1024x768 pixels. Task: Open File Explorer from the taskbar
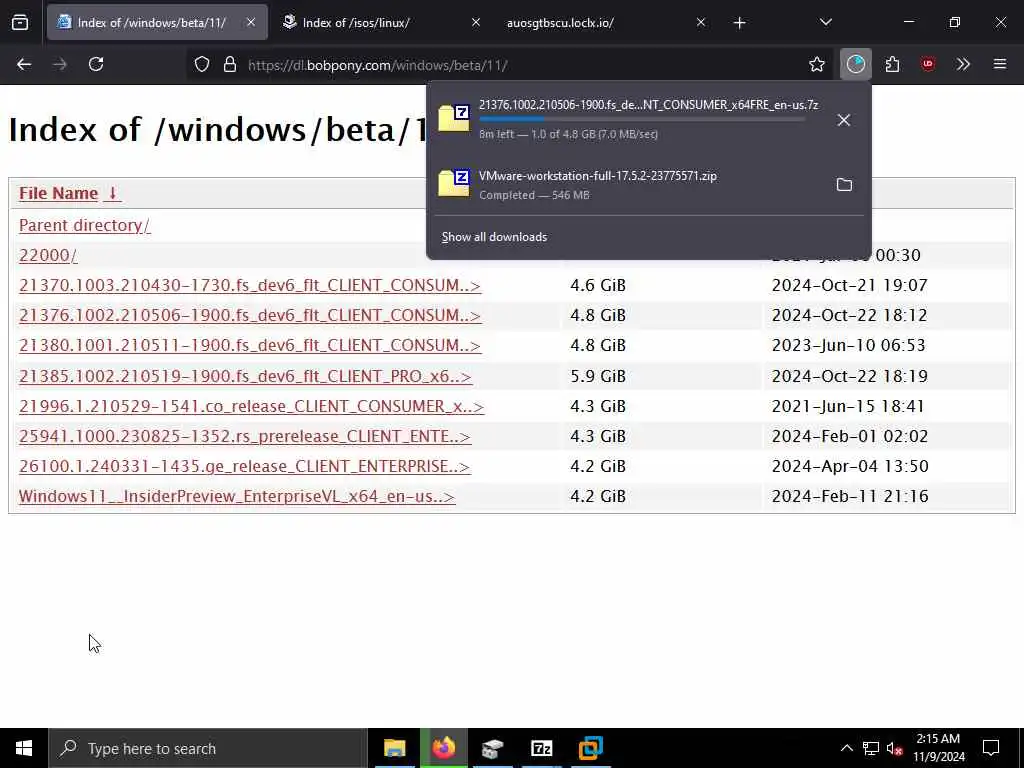(x=394, y=748)
